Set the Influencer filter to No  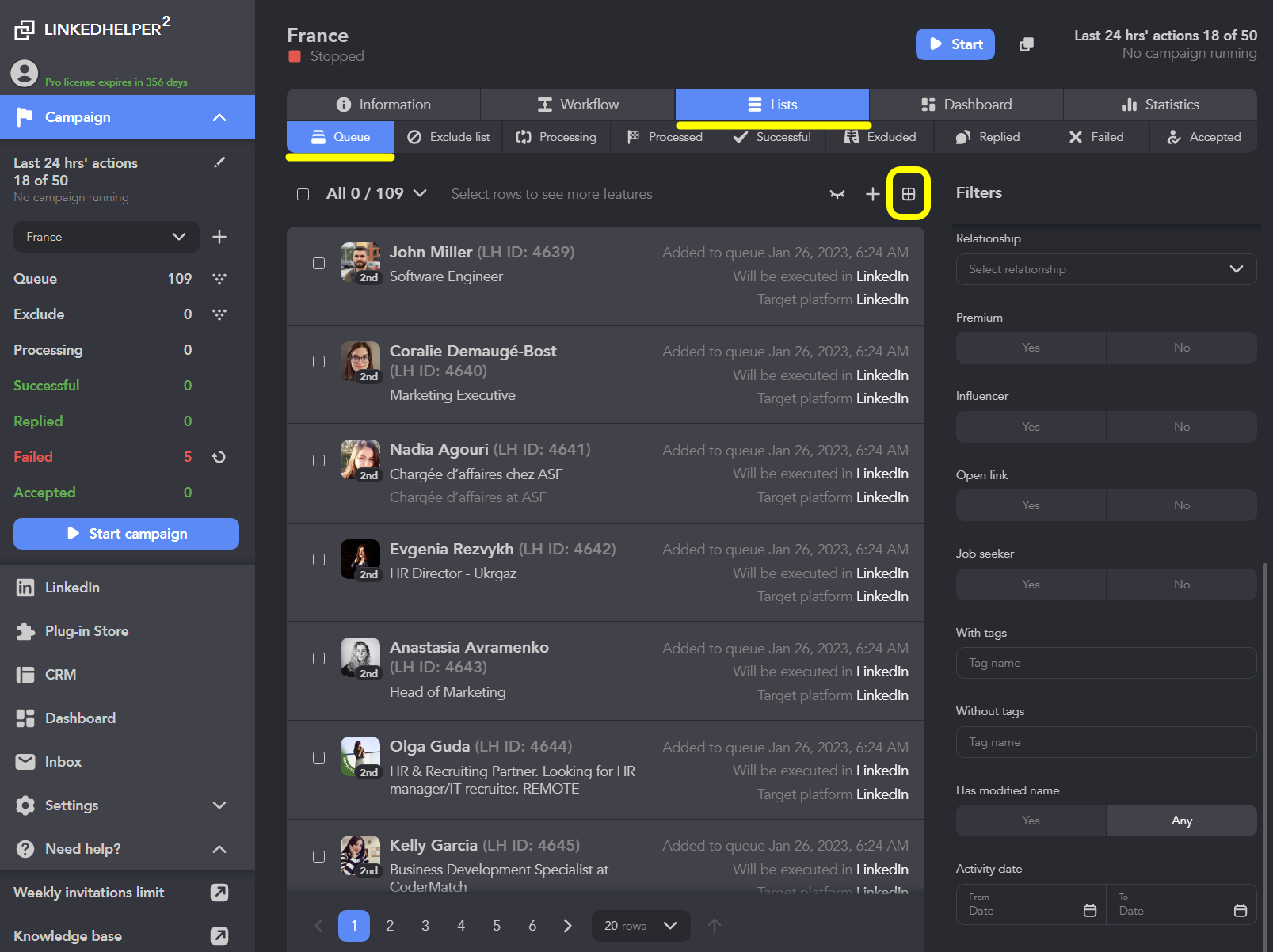[x=1182, y=427]
